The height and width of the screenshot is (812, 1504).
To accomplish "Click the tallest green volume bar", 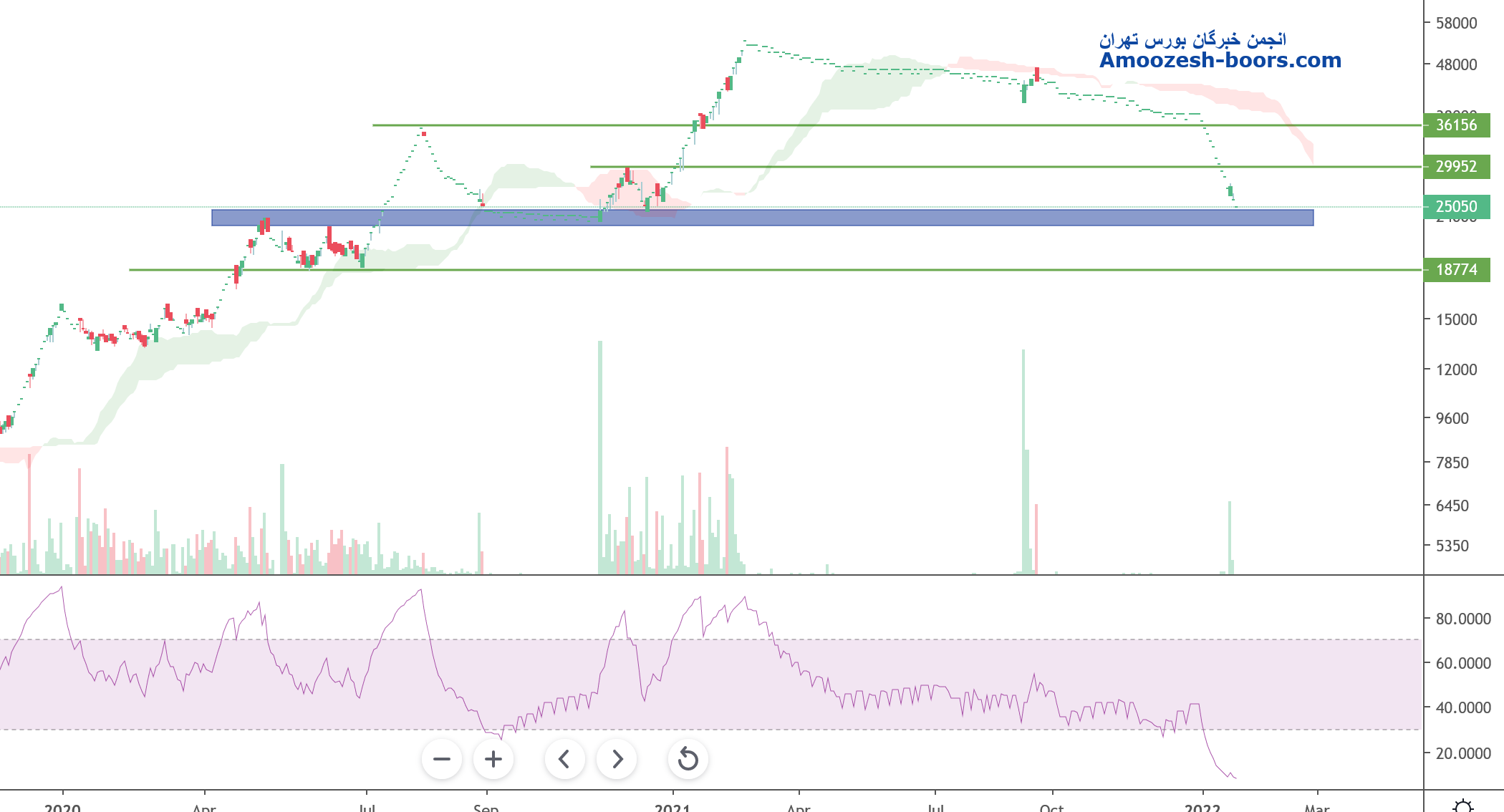I will point(600,458).
